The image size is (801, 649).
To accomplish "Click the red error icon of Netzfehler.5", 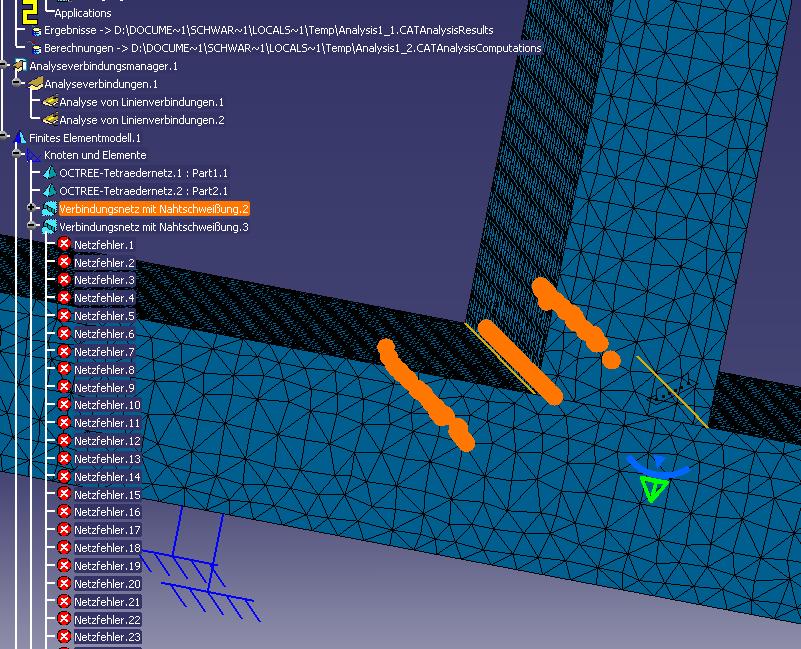I will (64, 315).
